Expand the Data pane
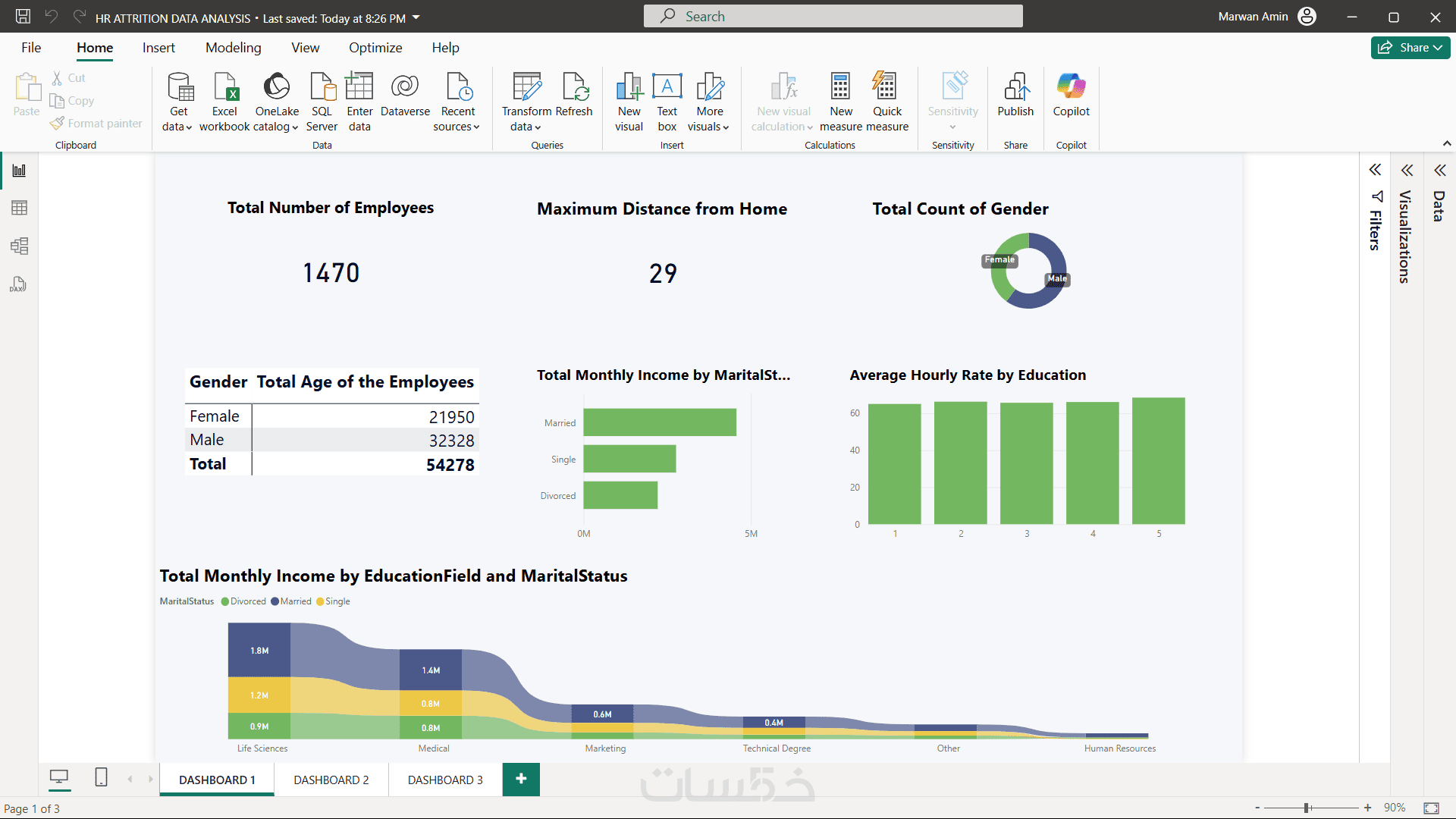1456x819 pixels. tap(1439, 170)
